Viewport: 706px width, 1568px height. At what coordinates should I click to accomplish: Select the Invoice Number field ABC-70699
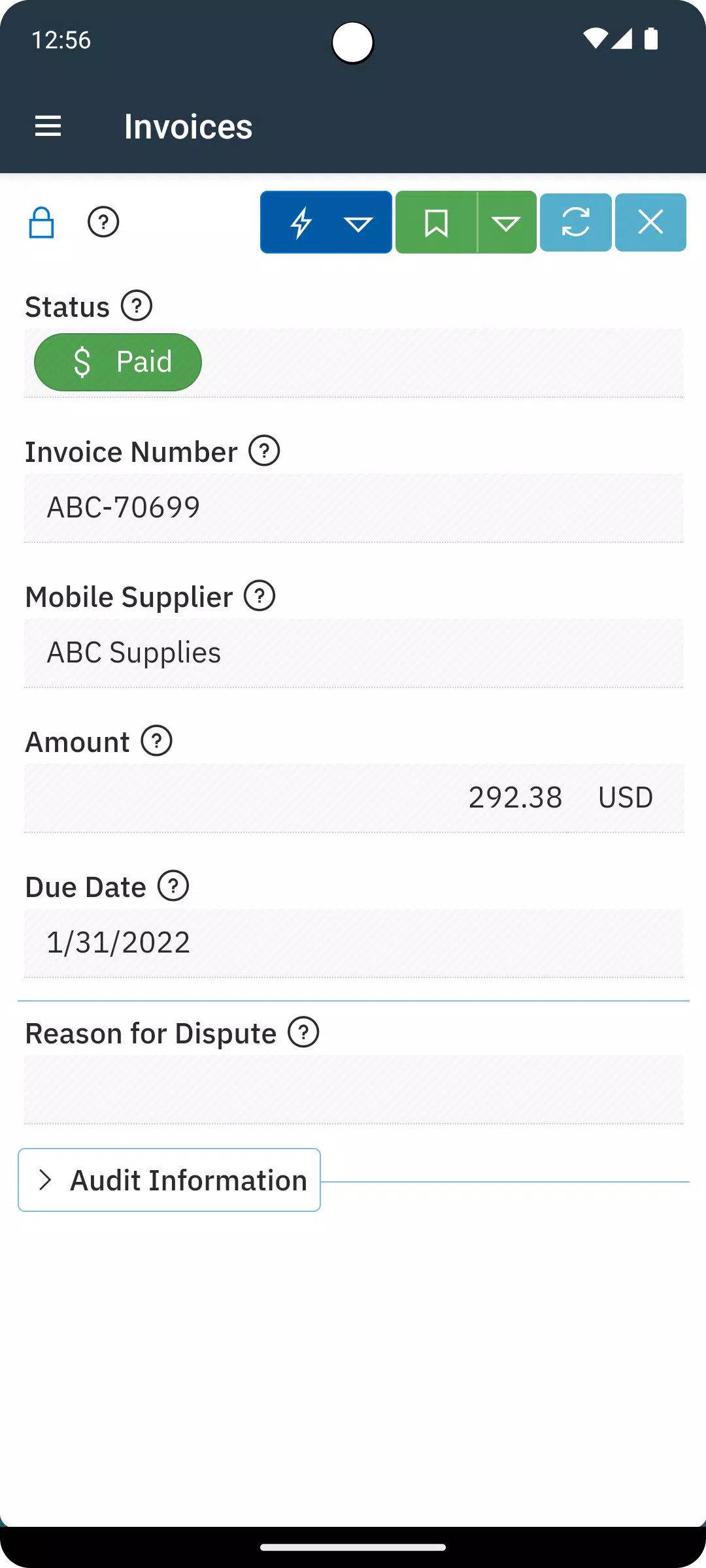pos(354,508)
